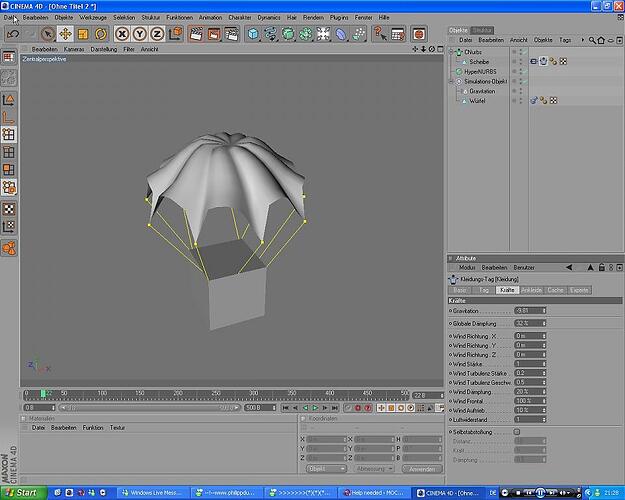
Task: Click the collider tag on Würfel
Action: [x=534, y=100]
